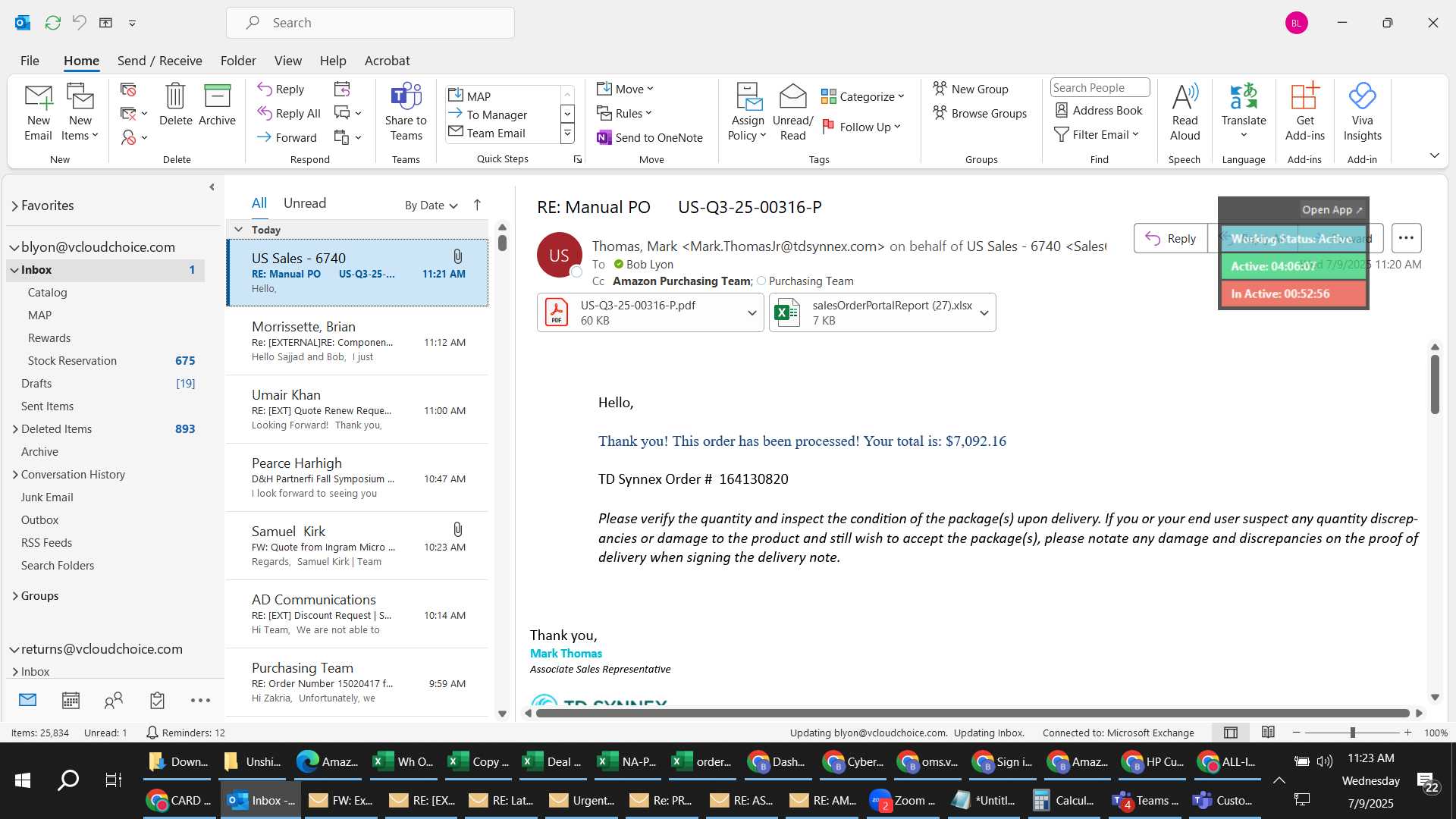Archive the selected message
Image resolution: width=1456 pixels, height=819 pixels.
pyautogui.click(x=217, y=105)
